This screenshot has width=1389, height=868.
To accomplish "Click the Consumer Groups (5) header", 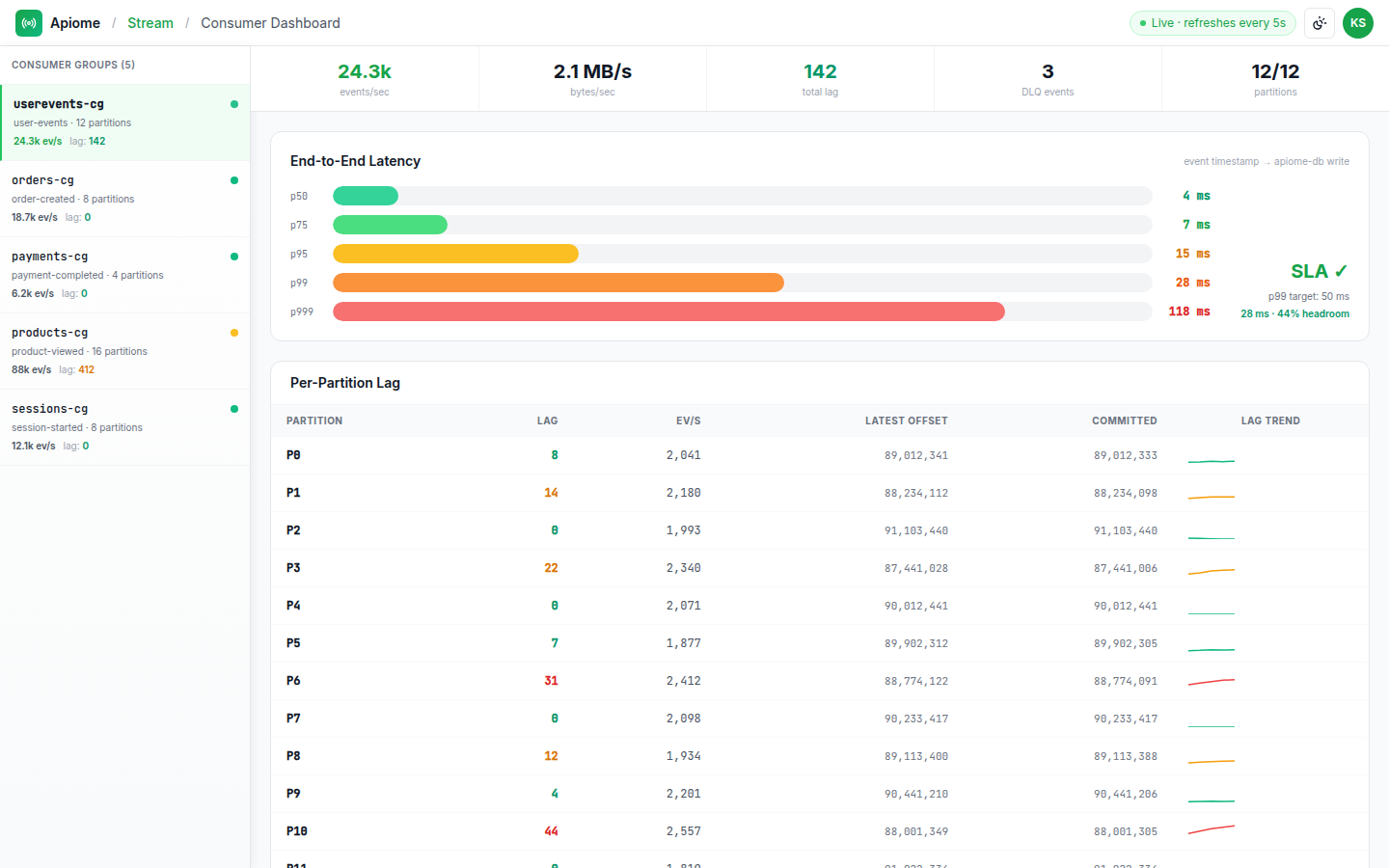I will 73,65.
